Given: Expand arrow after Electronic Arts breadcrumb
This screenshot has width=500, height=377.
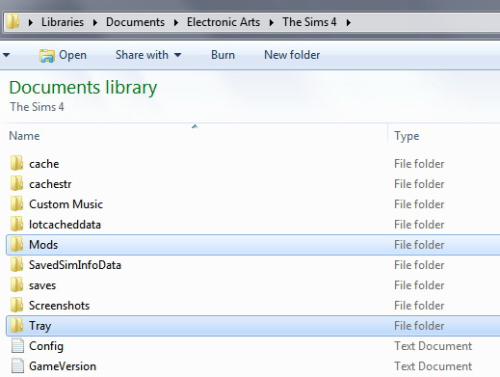Looking at the screenshot, I should [x=271, y=23].
